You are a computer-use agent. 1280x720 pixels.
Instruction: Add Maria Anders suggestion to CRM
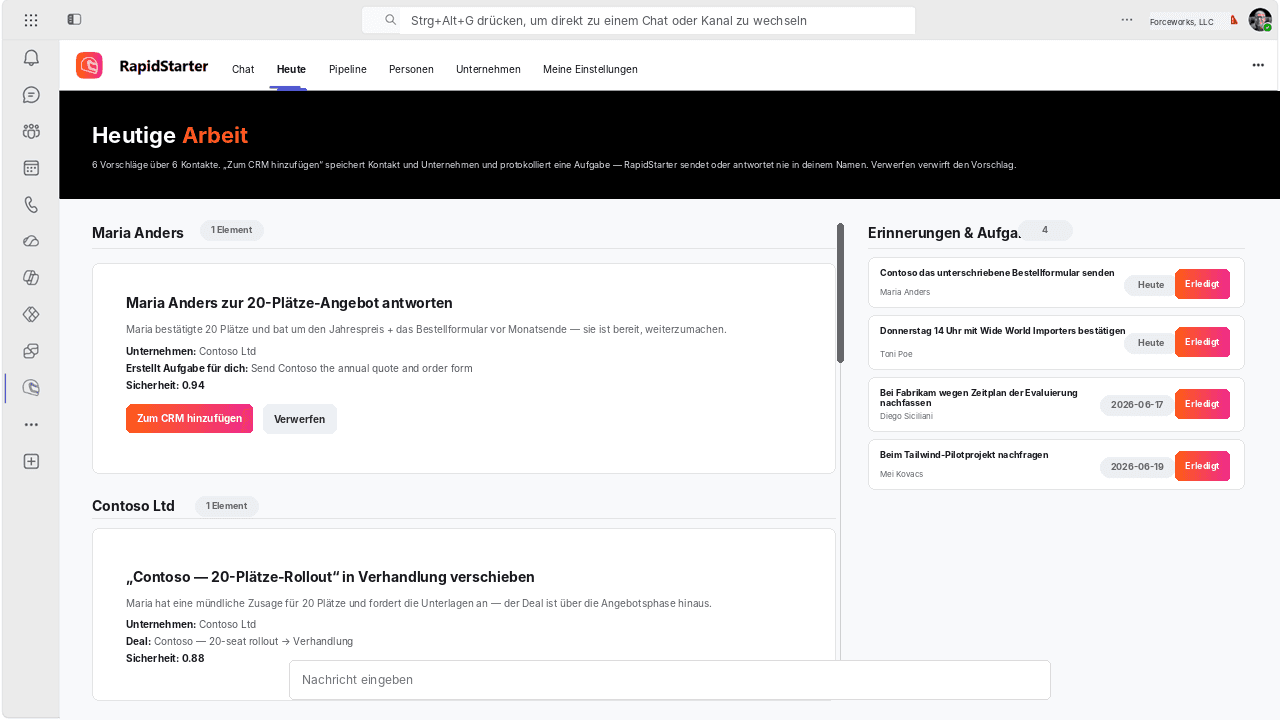click(189, 419)
